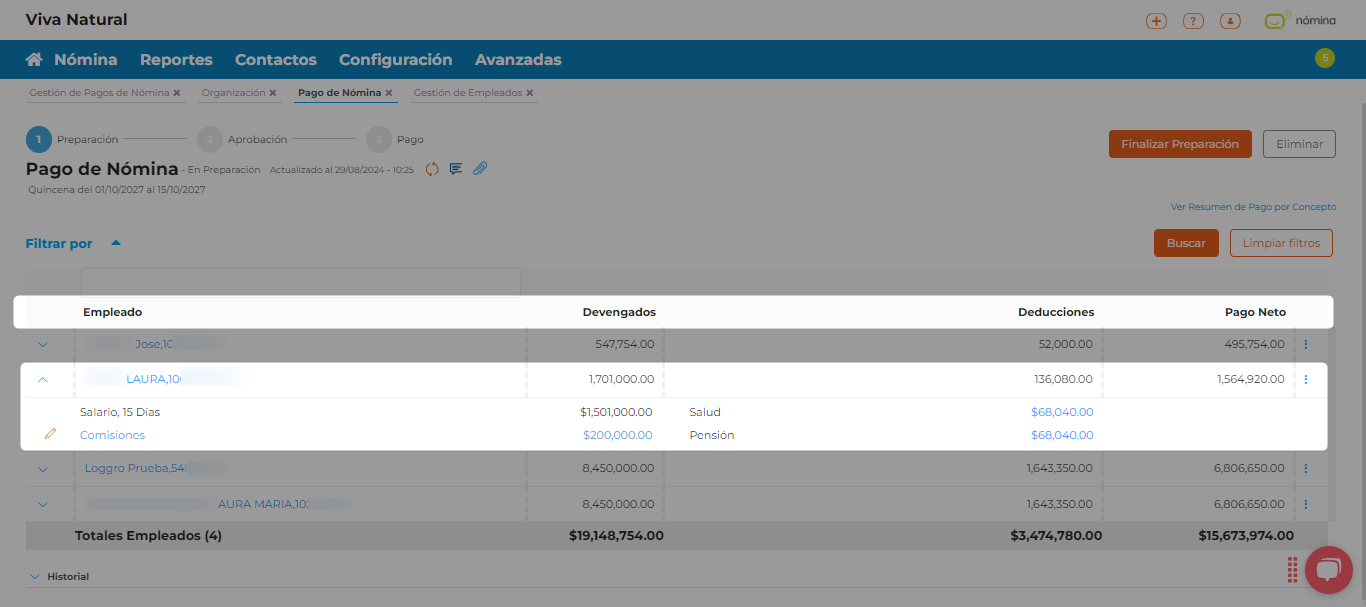Go to the home icon in navbar

point(34,60)
